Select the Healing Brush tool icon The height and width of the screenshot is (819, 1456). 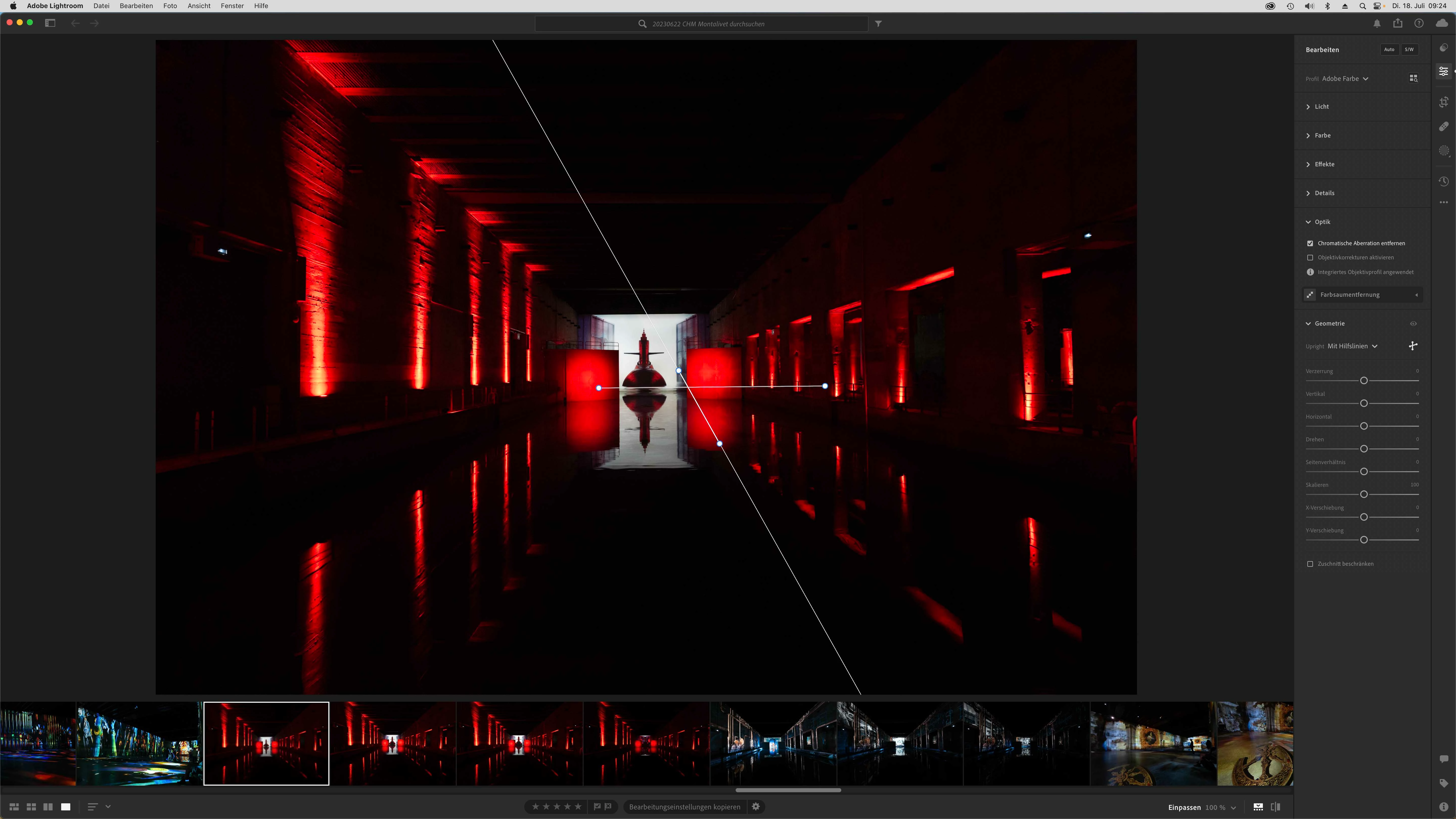[x=1444, y=127]
